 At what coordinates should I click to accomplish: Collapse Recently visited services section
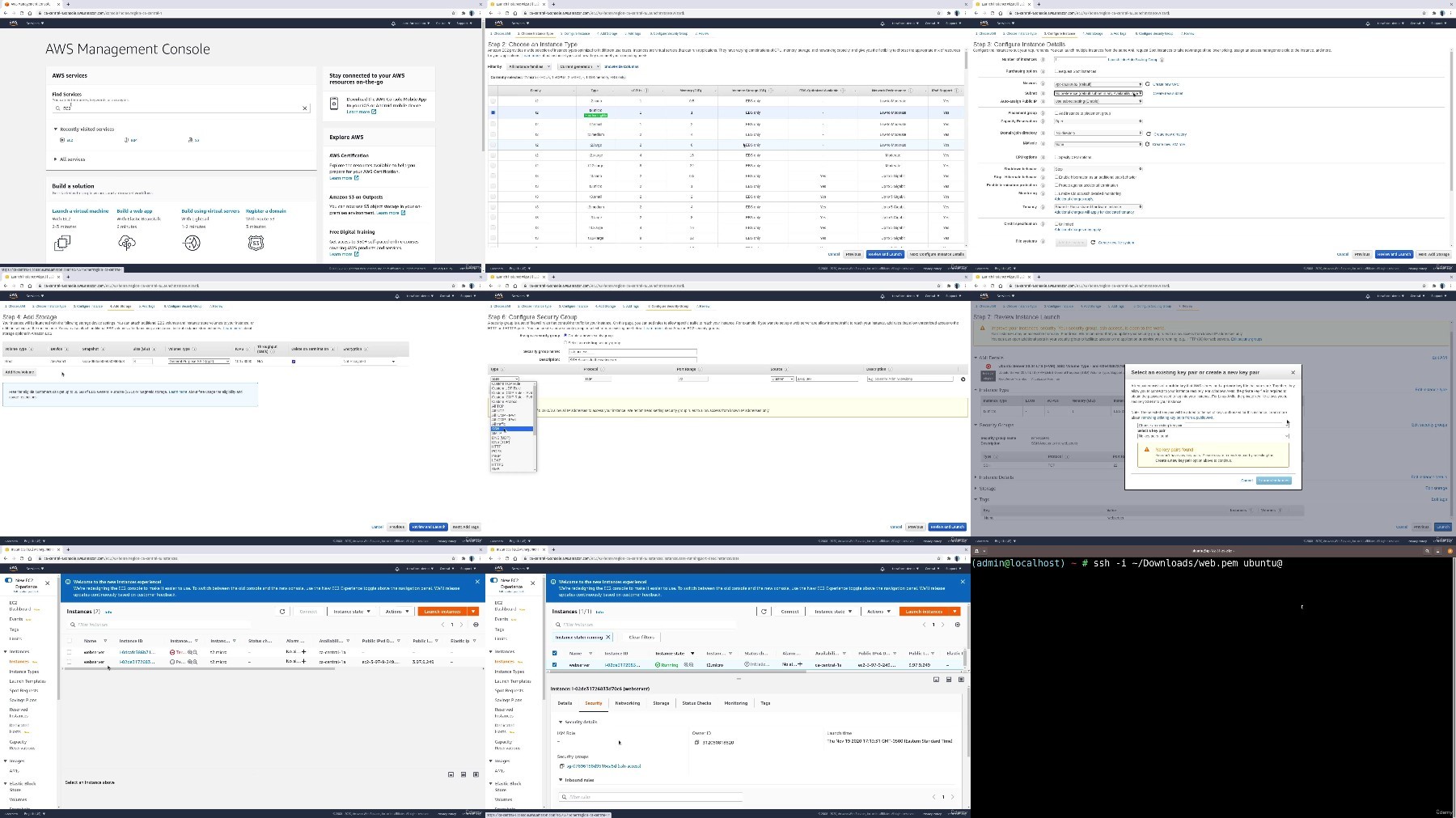point(56,129)
